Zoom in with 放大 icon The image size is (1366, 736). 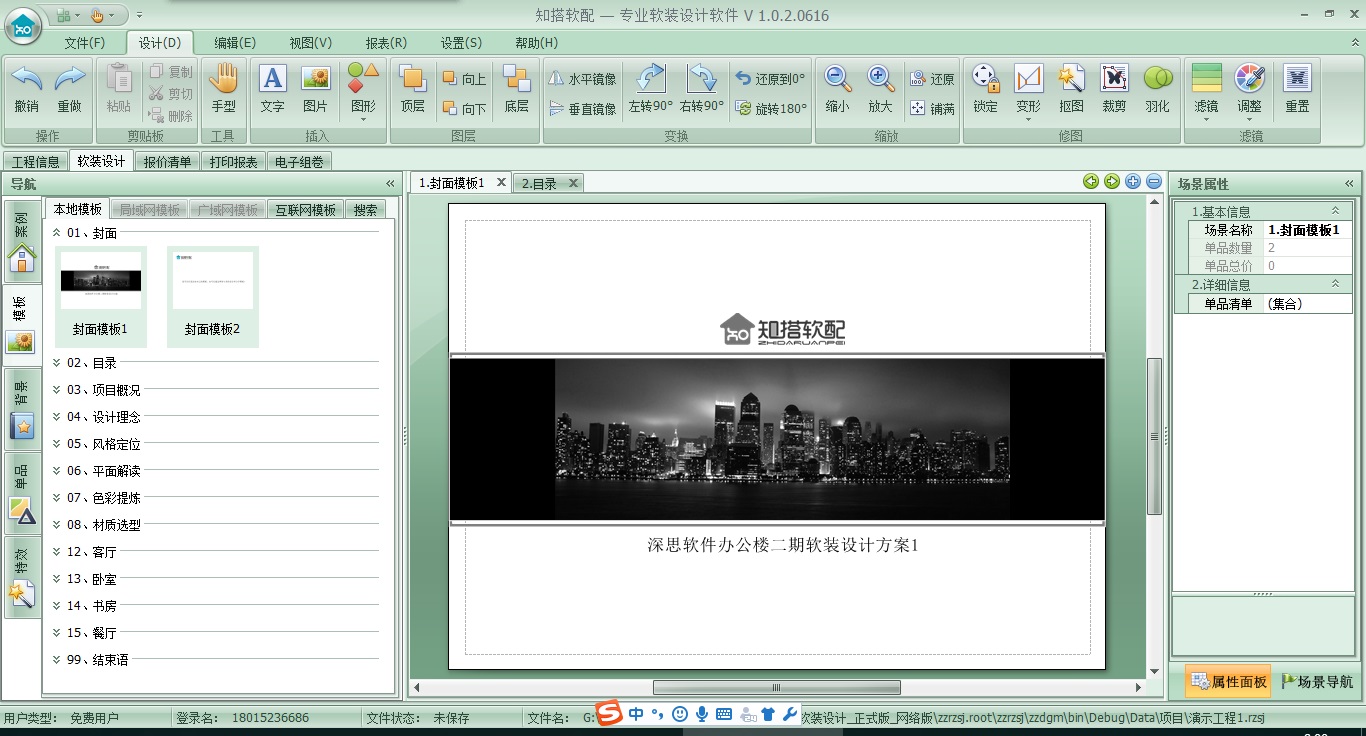pyautogui.click(x=880, y=88)
